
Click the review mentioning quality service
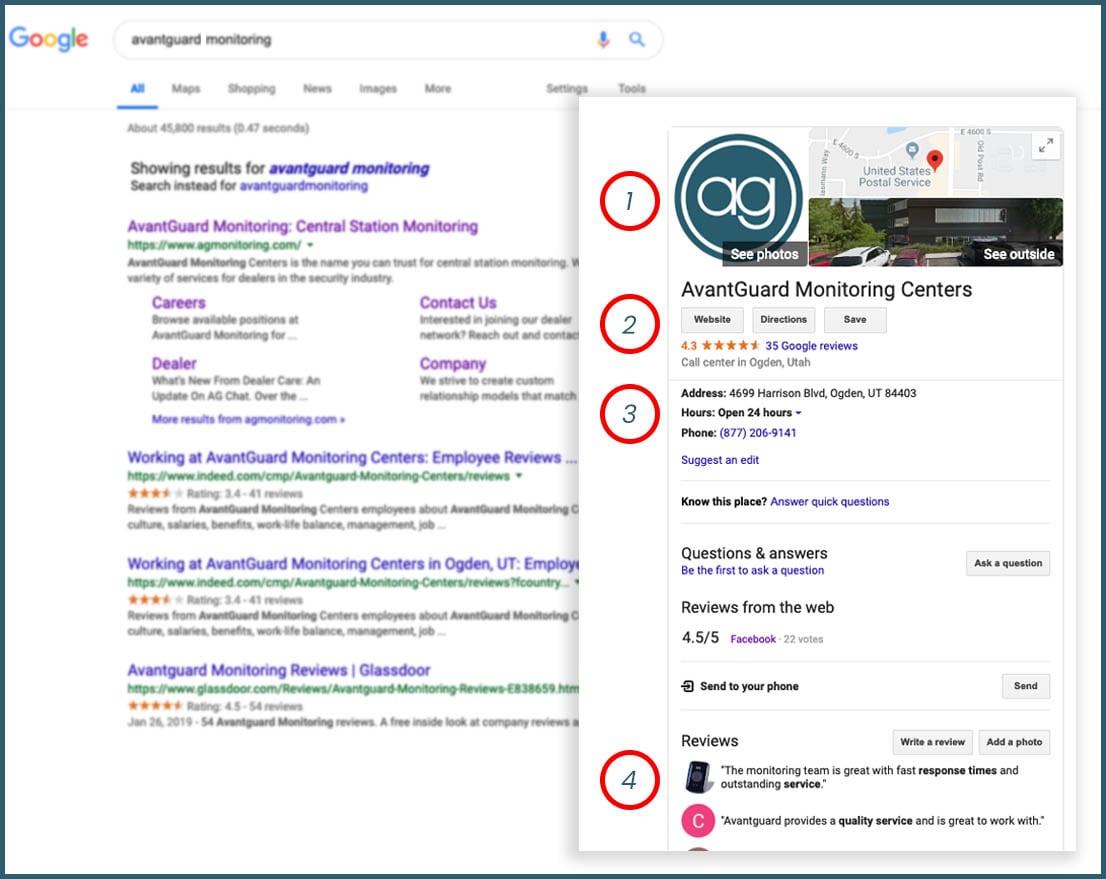click(x=882, y=820)
